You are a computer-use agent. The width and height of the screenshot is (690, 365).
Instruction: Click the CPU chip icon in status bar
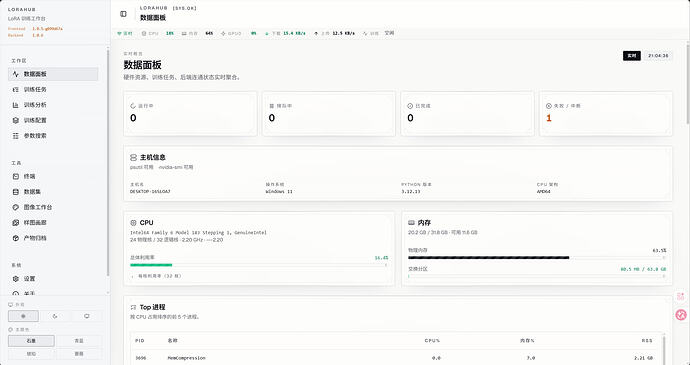(144, 33)
